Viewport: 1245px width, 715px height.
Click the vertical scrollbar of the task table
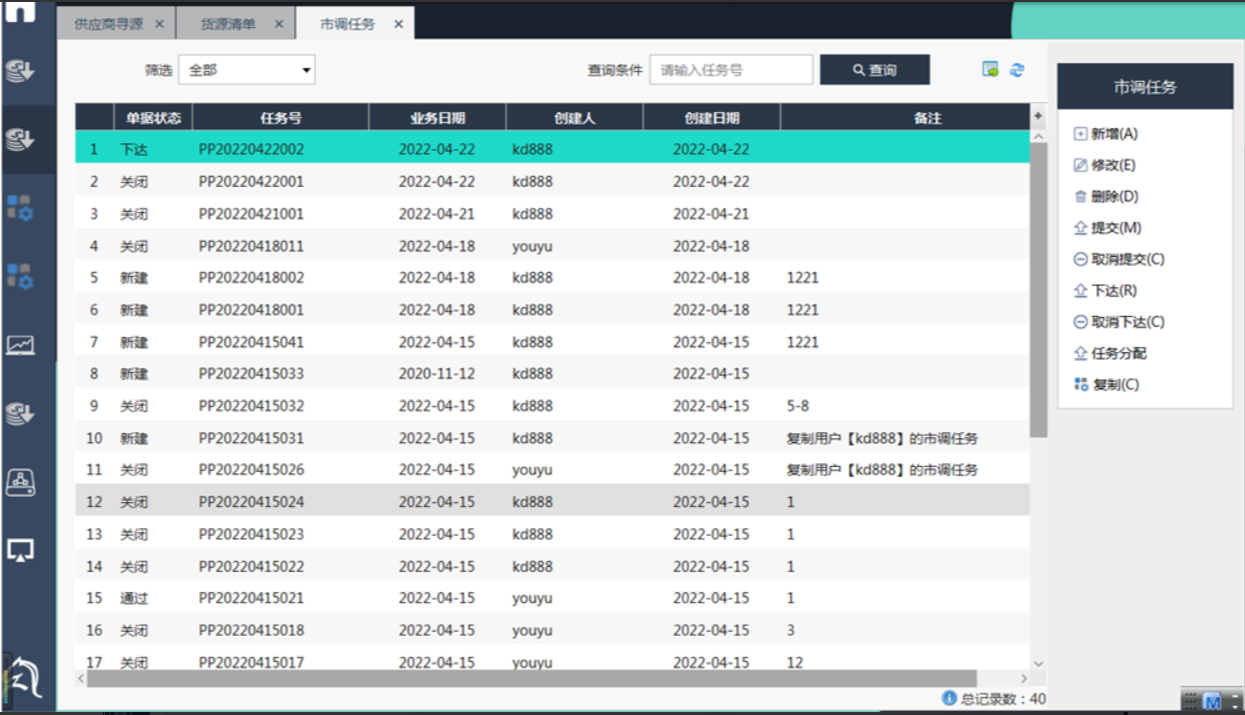(1038, 290)
